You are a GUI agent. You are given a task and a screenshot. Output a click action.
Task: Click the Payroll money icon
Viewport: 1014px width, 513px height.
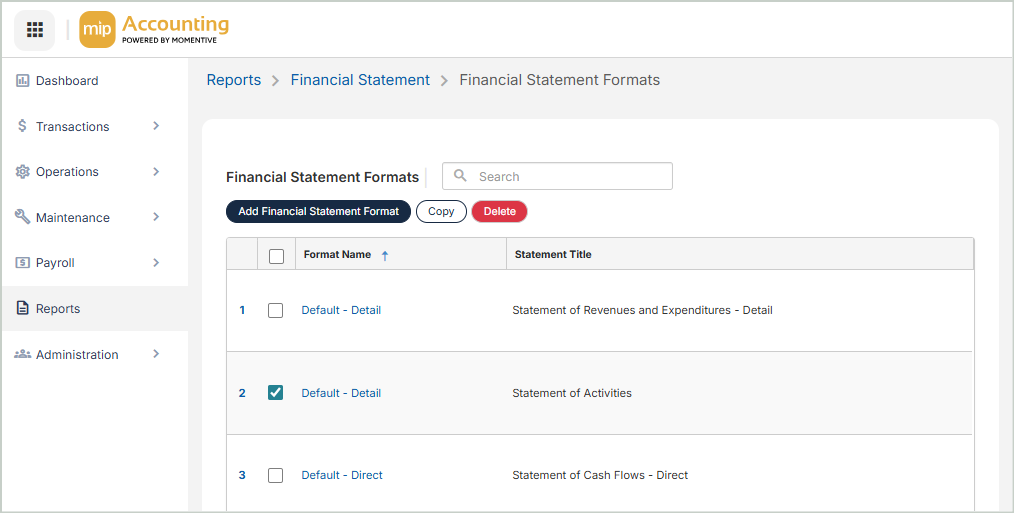[22, 263]
